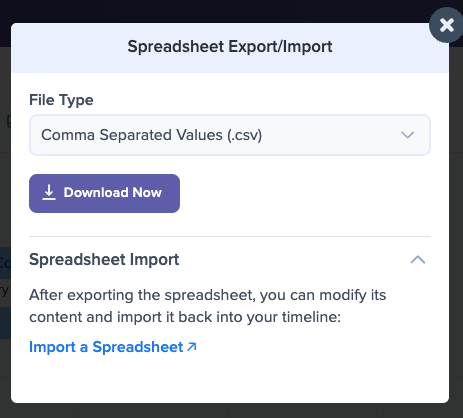Close the Spreadsheet Export/Import dialog

tap(446, 25)
